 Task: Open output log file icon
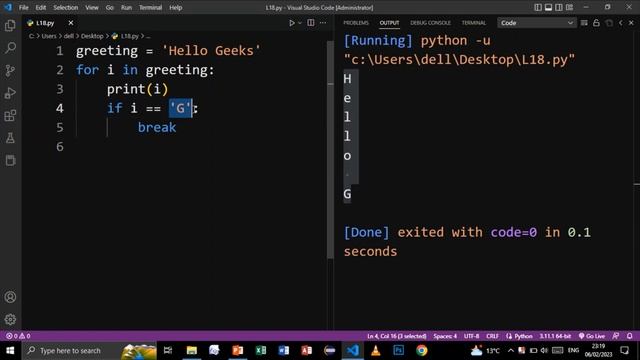click(609, 23)
